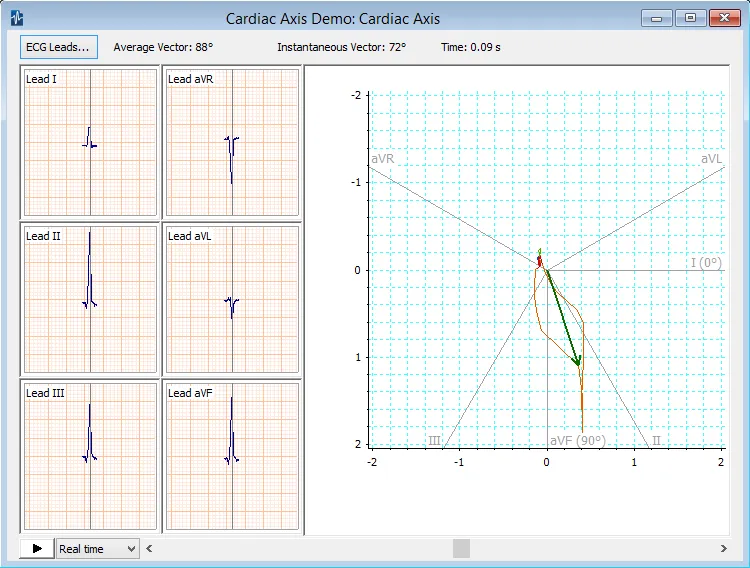Open the ECG Leads... dialog
The height and width of the screenshot is (568, 750).
tap(58, 47)
